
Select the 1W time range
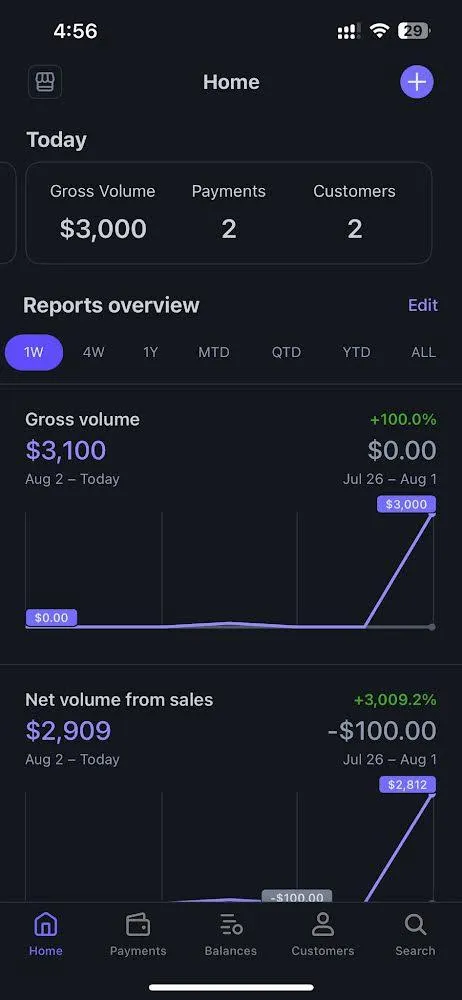click(x=34, y=352)
